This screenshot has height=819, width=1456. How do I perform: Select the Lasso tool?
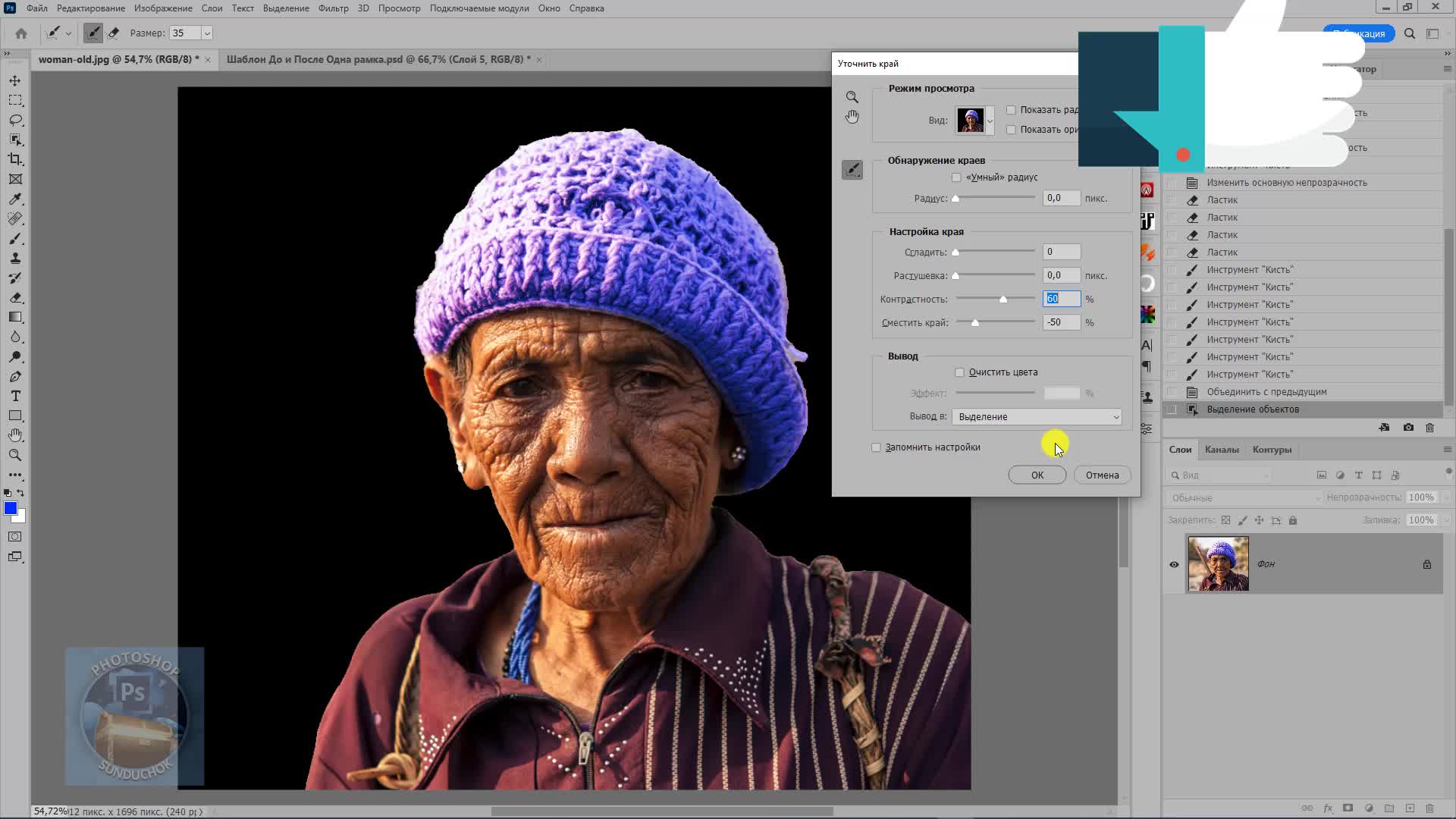click(15, 120)
